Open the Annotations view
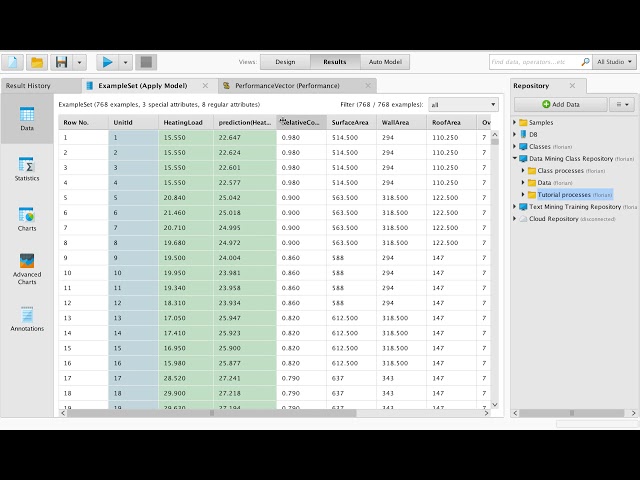Screen dimensions: 640x480 click(27, 319)
